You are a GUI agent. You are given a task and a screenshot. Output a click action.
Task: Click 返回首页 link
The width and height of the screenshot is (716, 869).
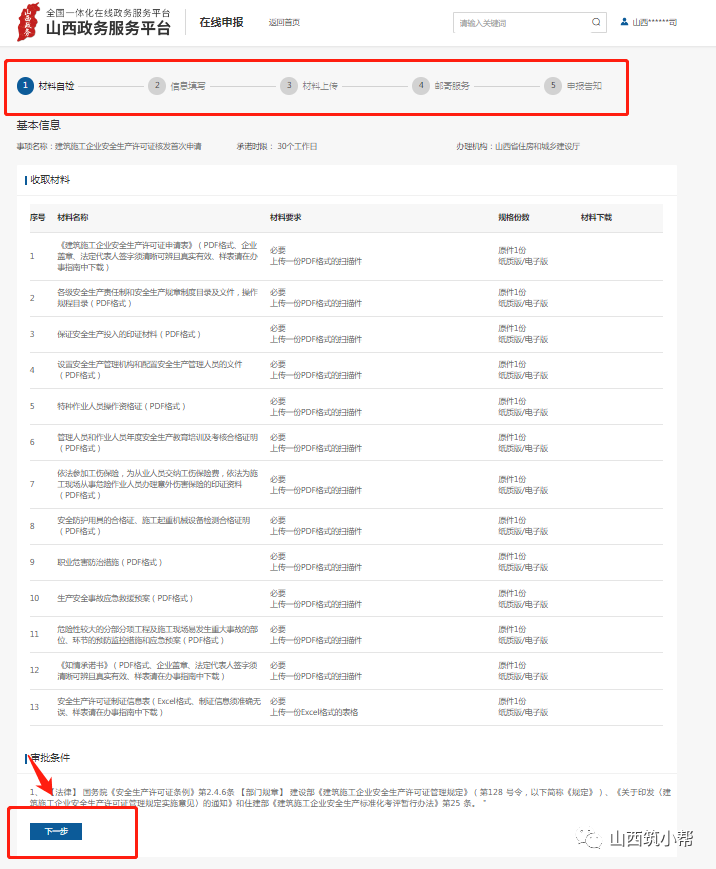point(284,22)
